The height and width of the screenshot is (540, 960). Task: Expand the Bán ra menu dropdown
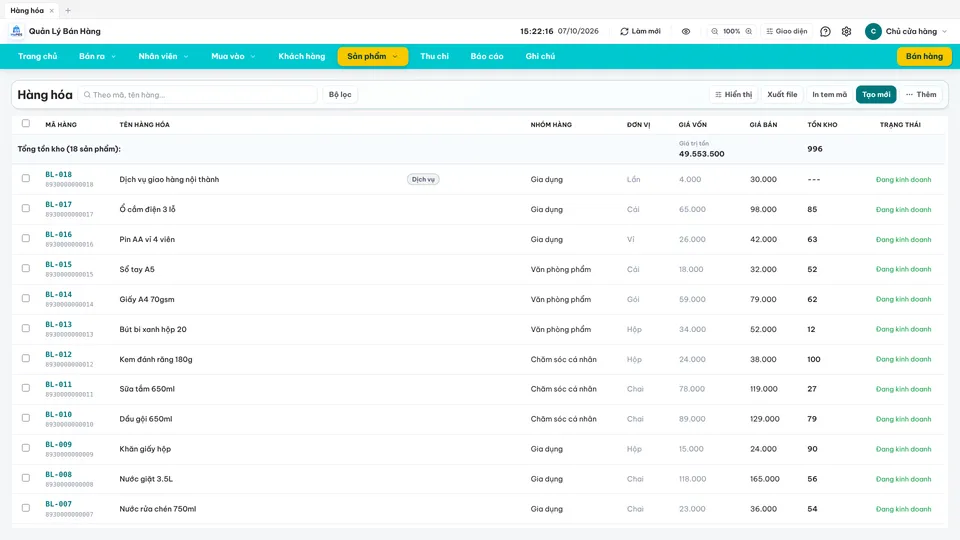point(97,56)
